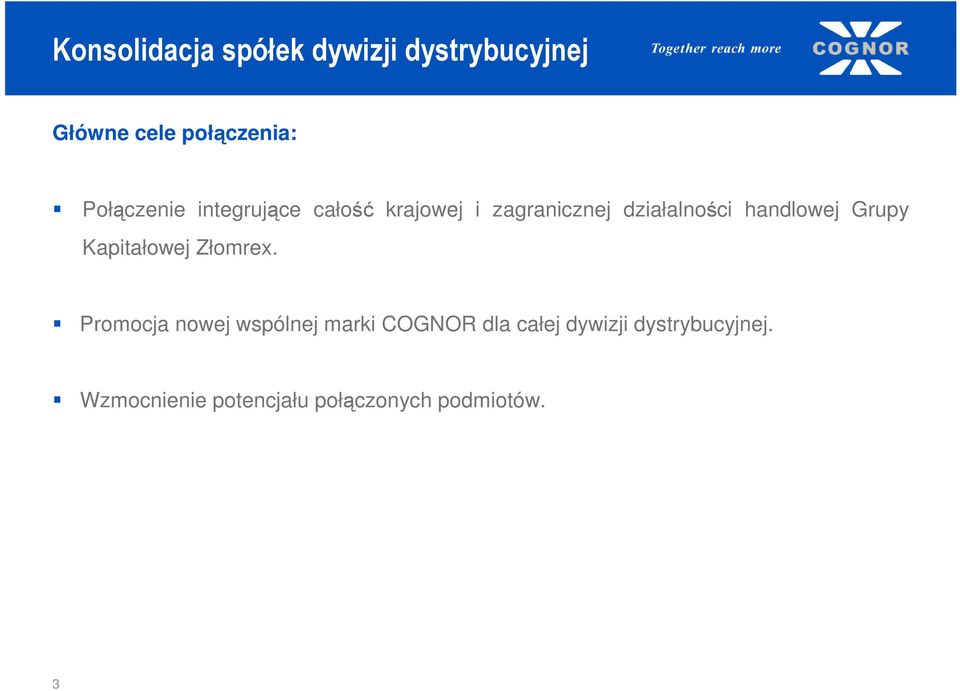Click the 'Together reach more' slogan
Image resolution: width=960 pixels, height=691 pixels.
pyautogui.click(x=716, y=48)
